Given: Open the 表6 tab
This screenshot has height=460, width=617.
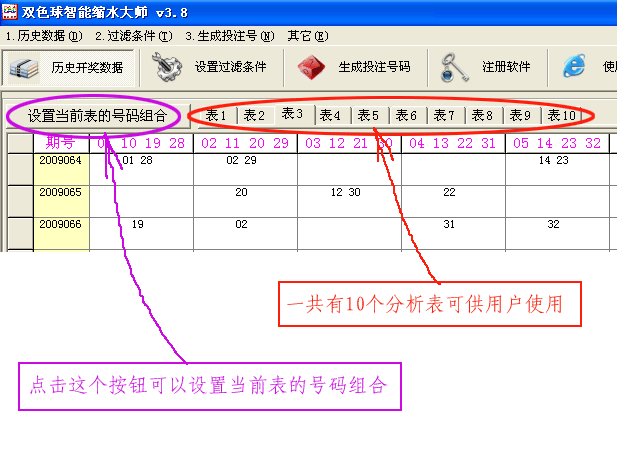Looking at the screenshot, I should coord(406,115).
